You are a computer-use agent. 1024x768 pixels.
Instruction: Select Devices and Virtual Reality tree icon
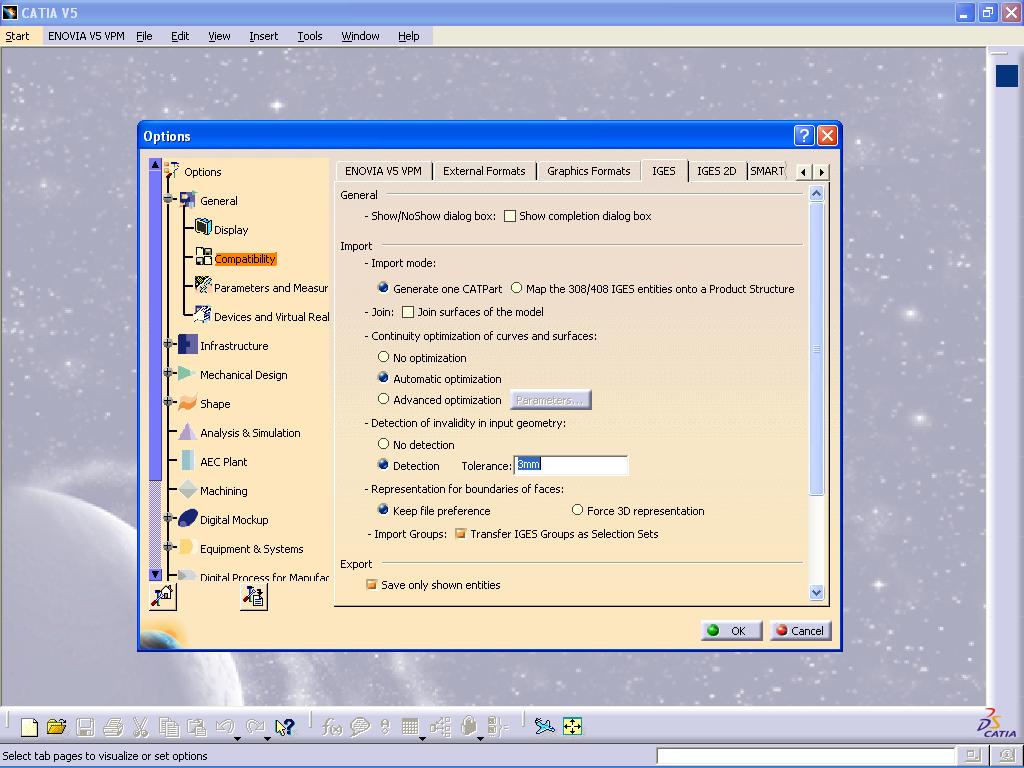point(203,314)
